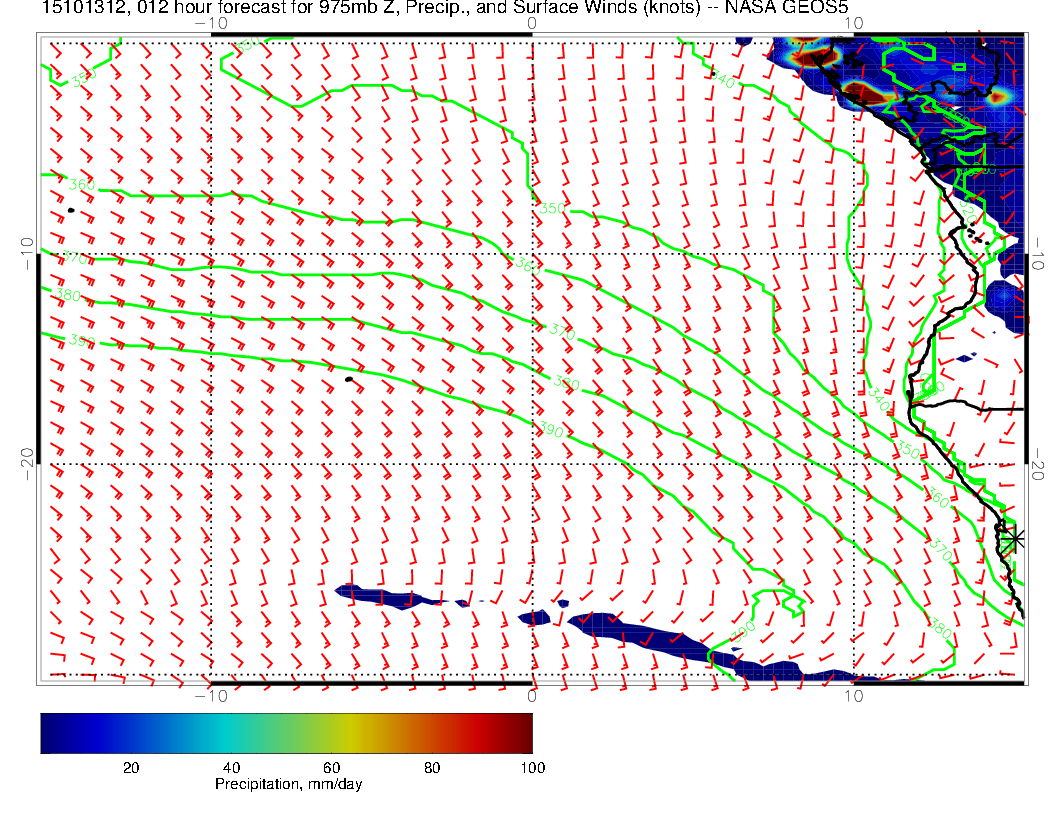Click the colorbar tick label 60
1056x816 pixels.
point(331,767)
